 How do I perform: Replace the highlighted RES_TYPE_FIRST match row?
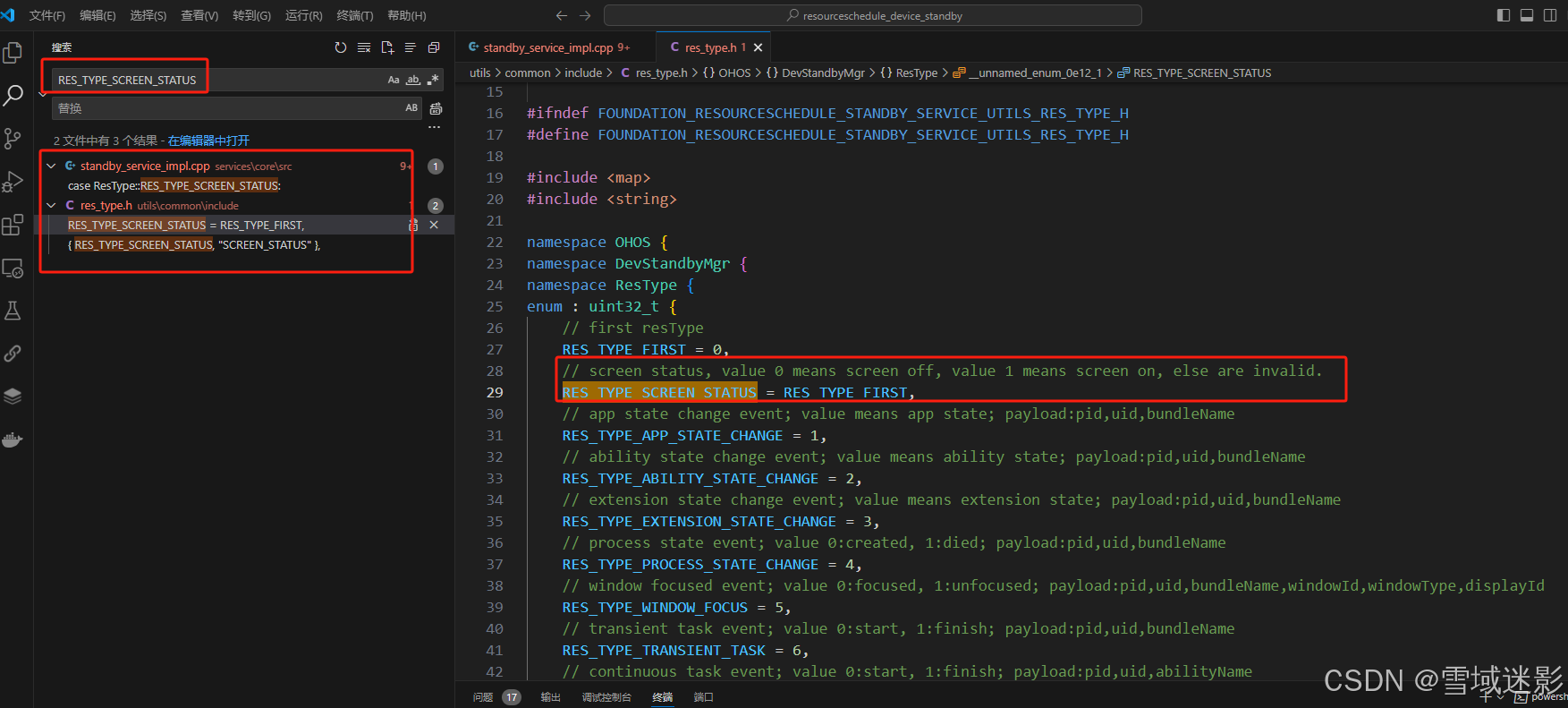(x=413, y=225)
